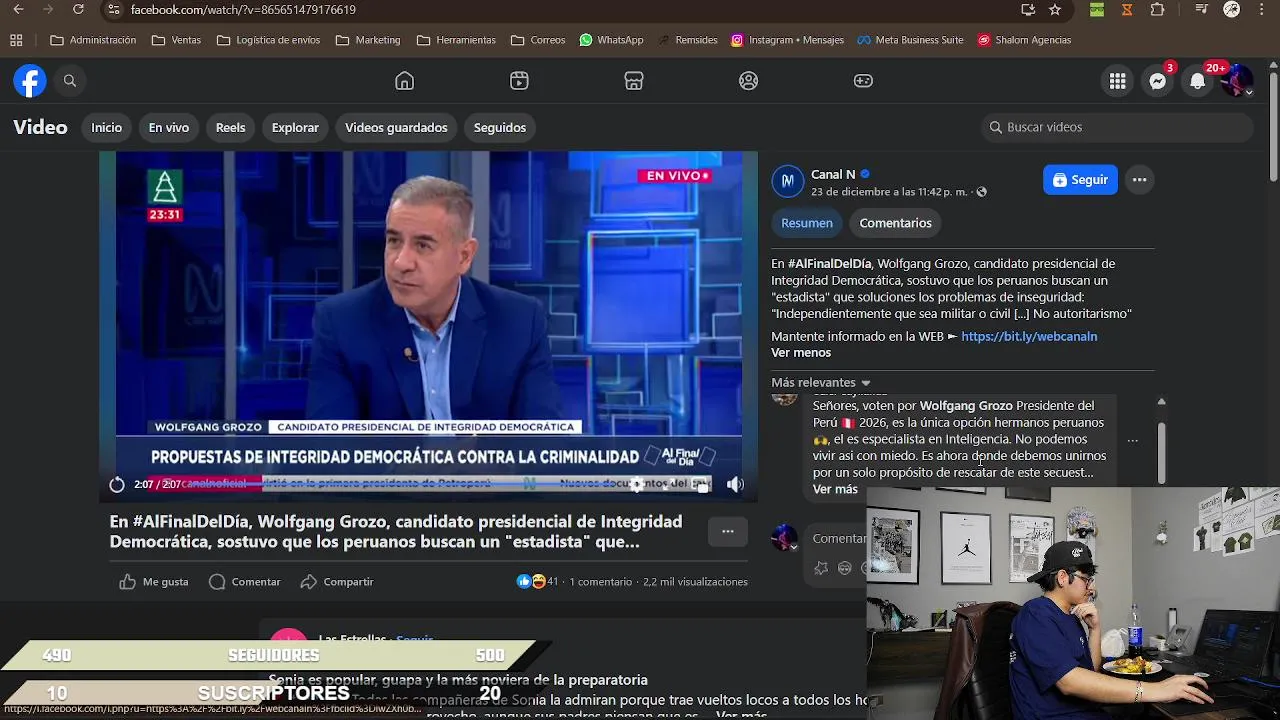Focus the Buscar videos search field
Screen dimensions: 1280x720
click(1117, 127)
